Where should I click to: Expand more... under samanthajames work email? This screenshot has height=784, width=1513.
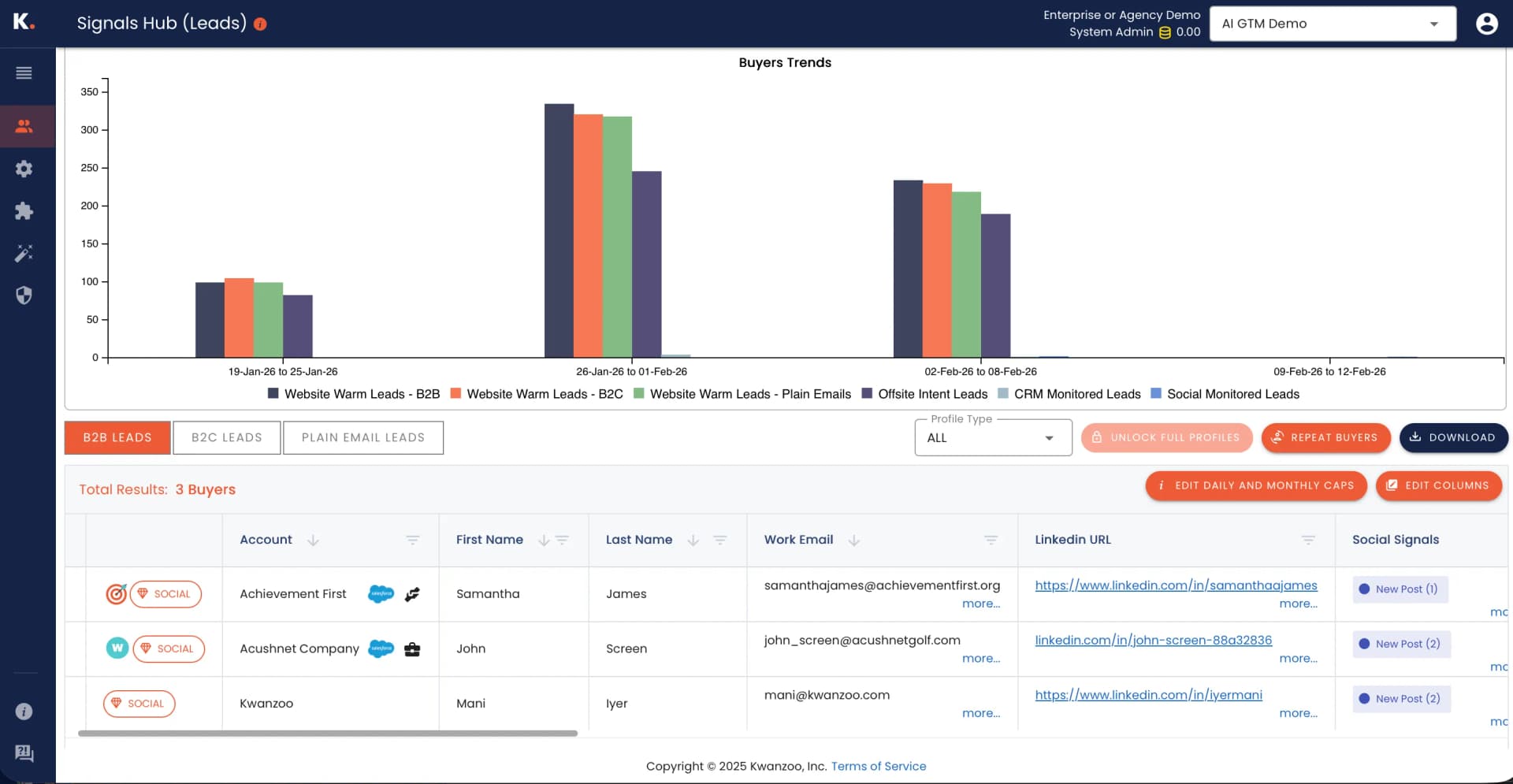tap(981, 604)
